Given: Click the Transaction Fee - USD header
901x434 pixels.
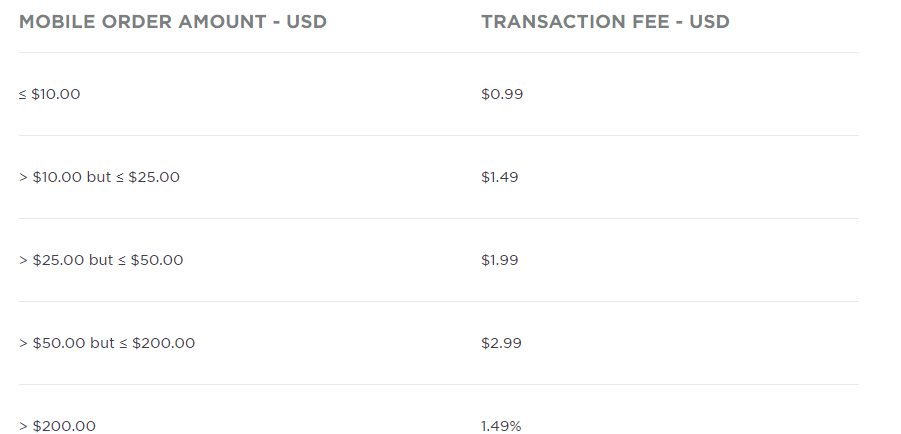Looking at the screenshot, I should [605, 21].
